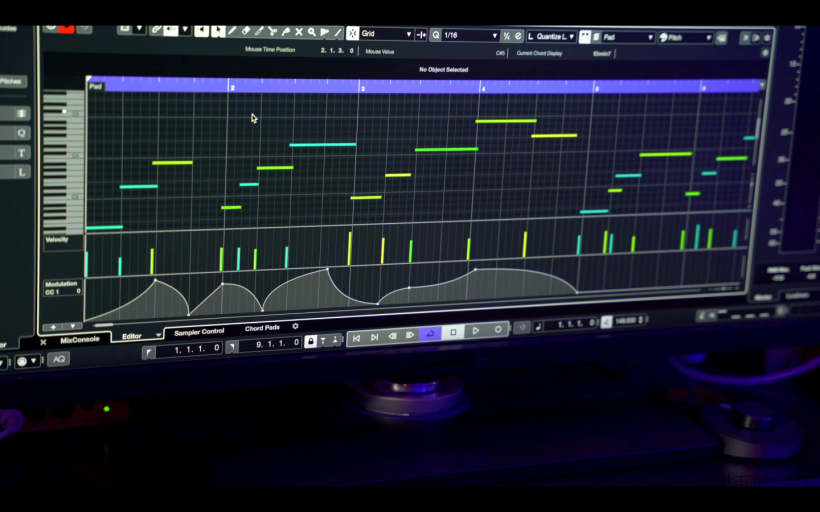Open the quantize panel e icon

(x=518, y=36)
